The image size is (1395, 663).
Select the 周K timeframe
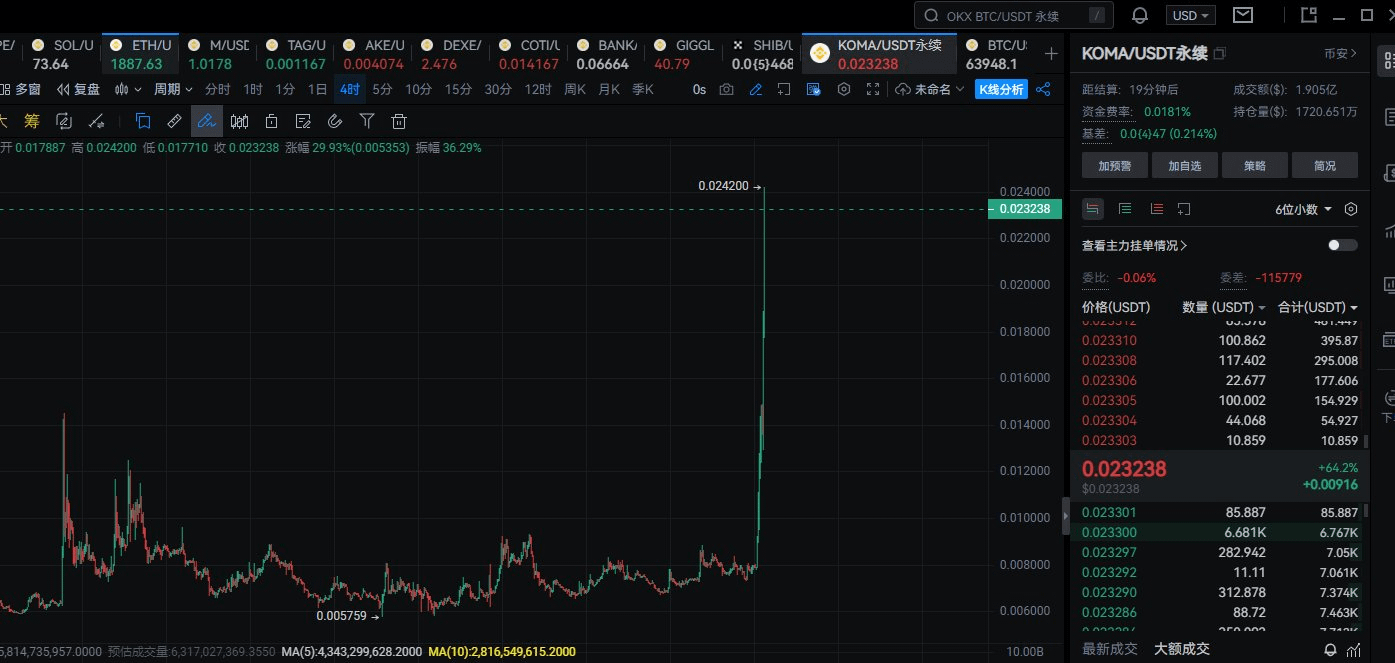click(575, 89)
